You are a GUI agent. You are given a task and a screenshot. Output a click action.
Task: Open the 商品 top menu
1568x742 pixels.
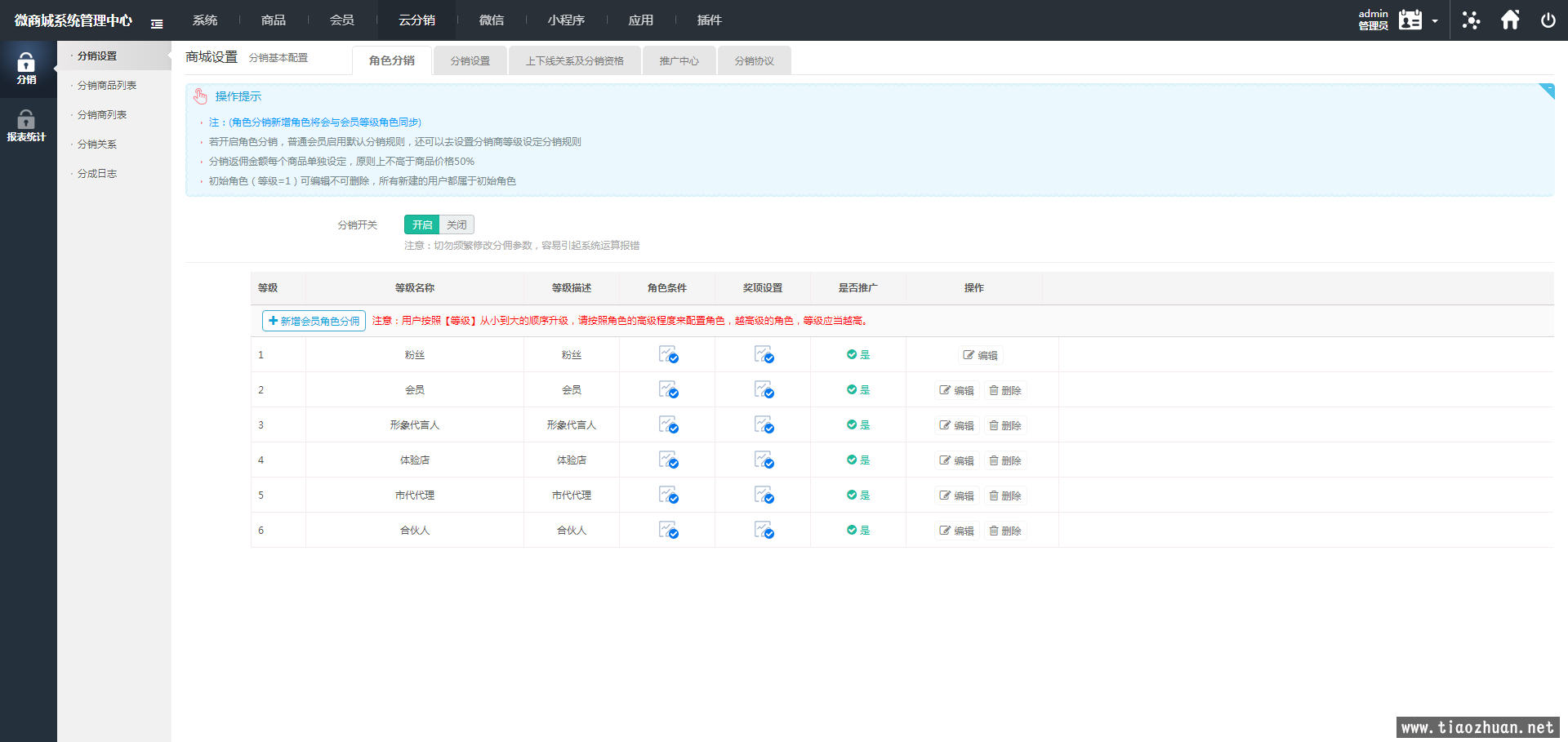[x=274, y=20]
